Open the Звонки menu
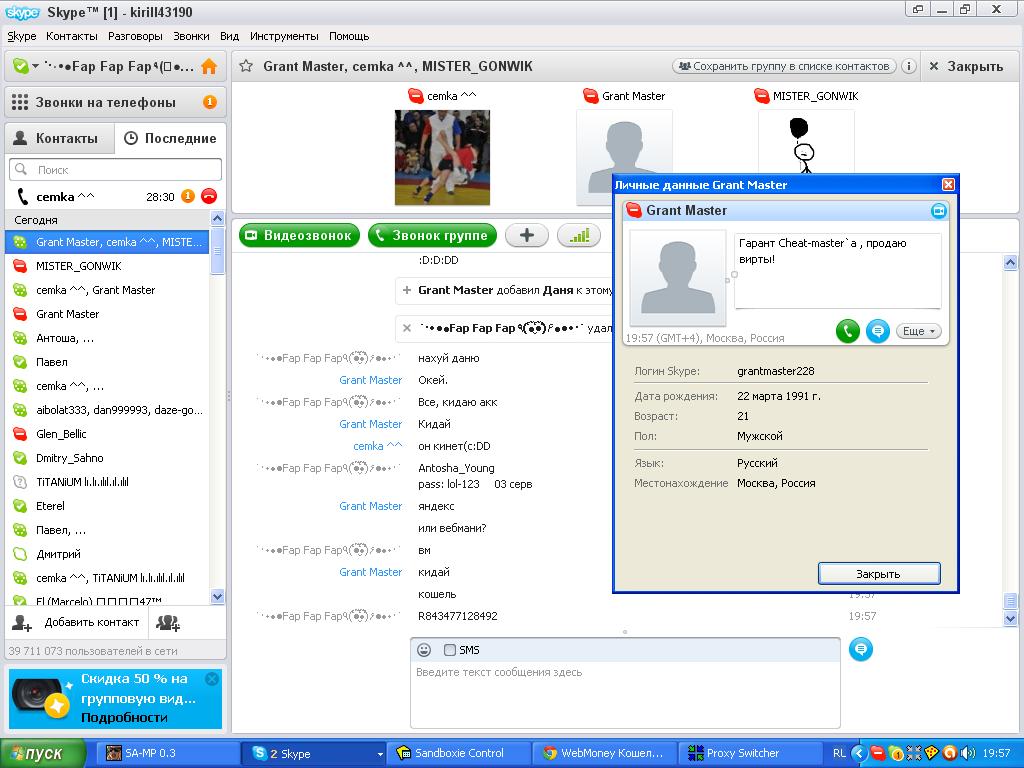 191,36
